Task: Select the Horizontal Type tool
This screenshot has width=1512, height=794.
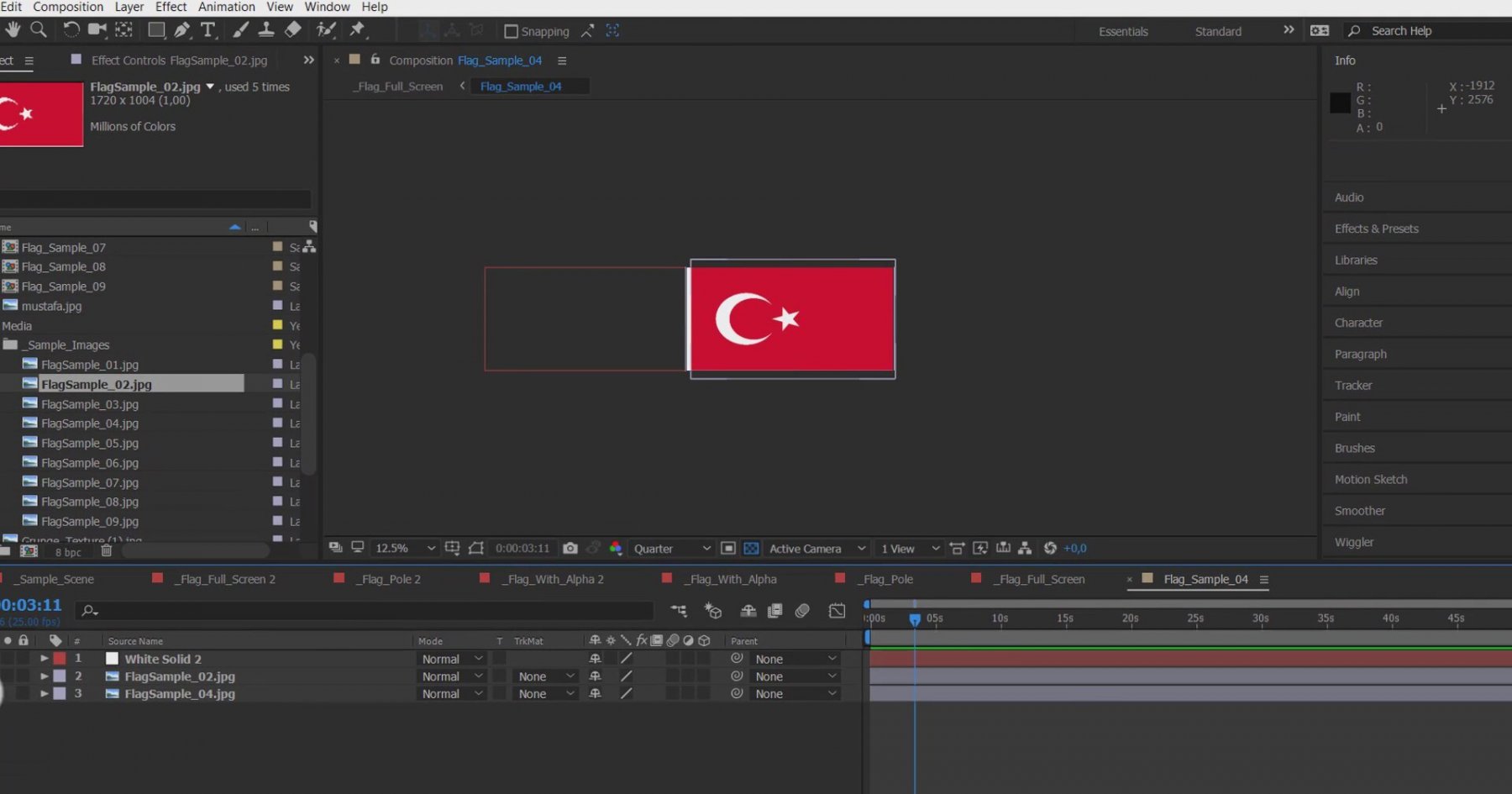Action: coord(208,29)
